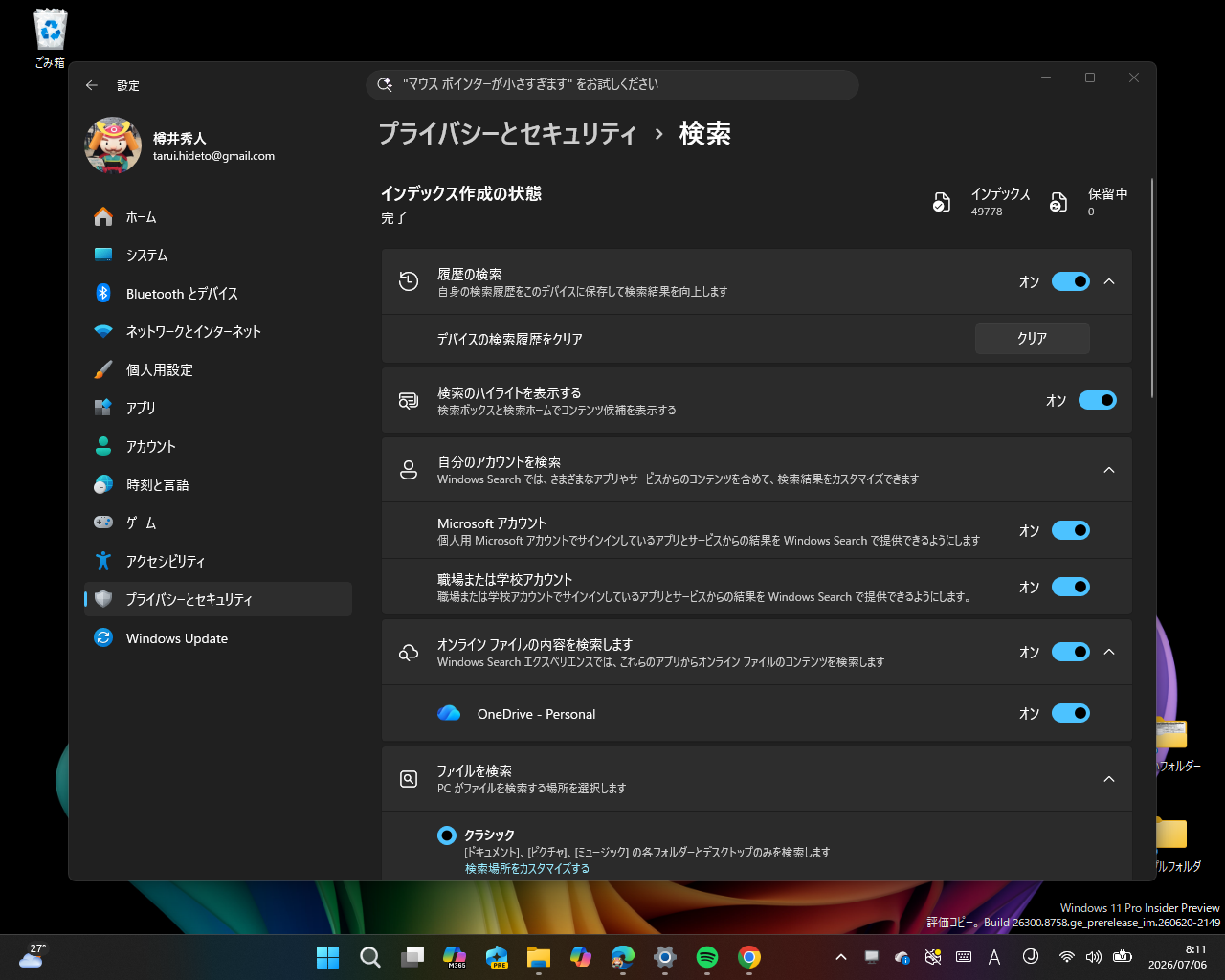Image resolution: width=1225 pixels, height=980 pixels.
Task: Click the アカウント person icon
Action: click(x=103, y=446)
